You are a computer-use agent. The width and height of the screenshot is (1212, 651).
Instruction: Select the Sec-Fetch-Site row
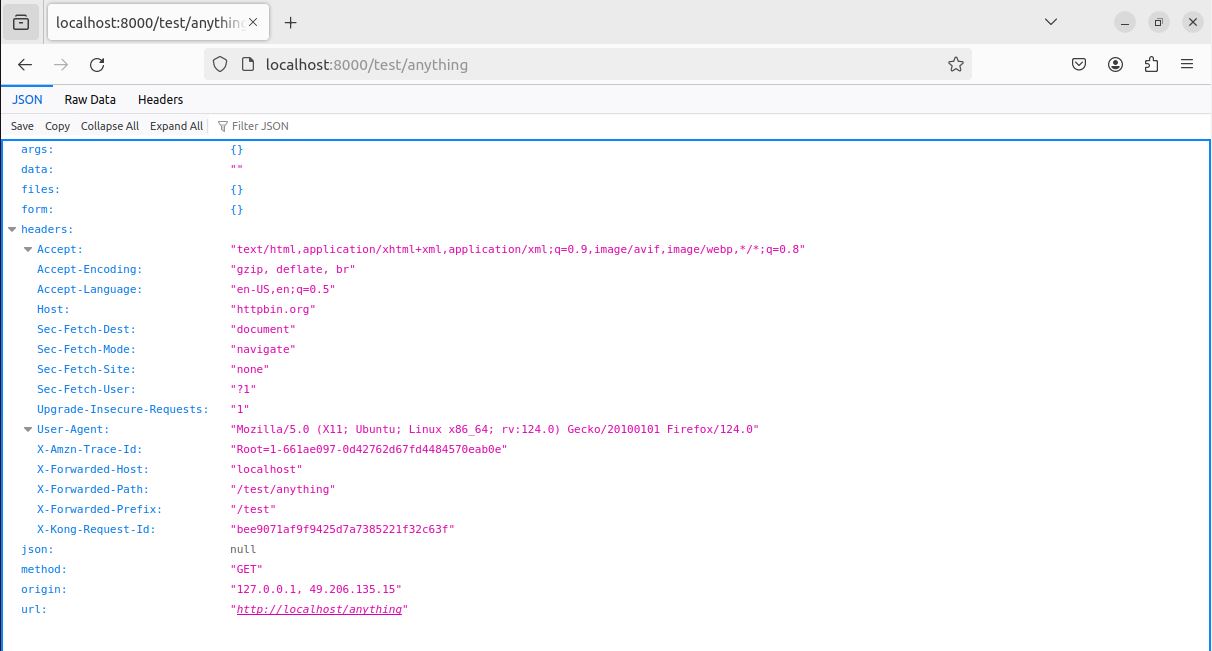pos(606,369)
